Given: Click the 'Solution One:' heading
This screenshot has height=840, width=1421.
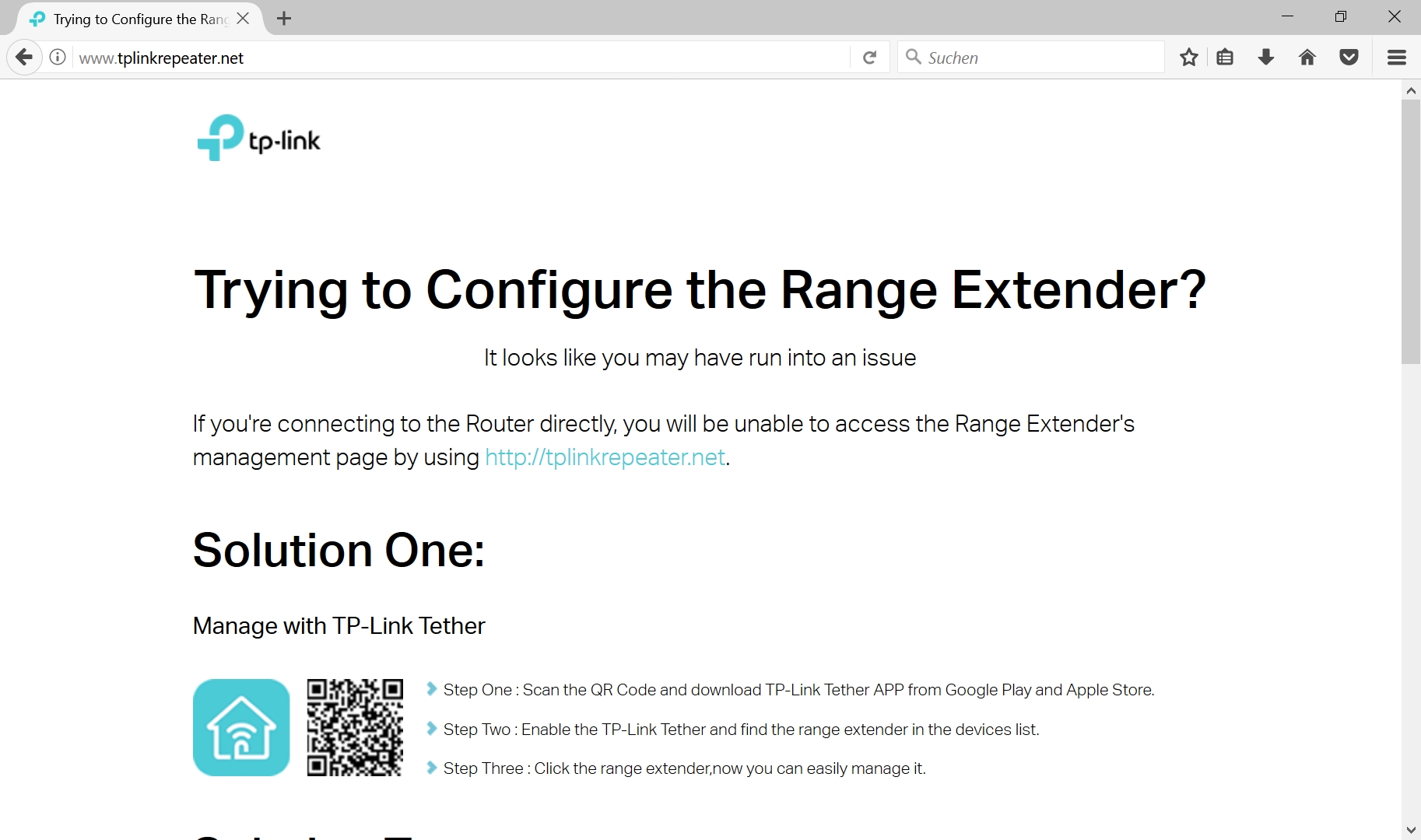Looking at the screenshot, I should (339, 551).
